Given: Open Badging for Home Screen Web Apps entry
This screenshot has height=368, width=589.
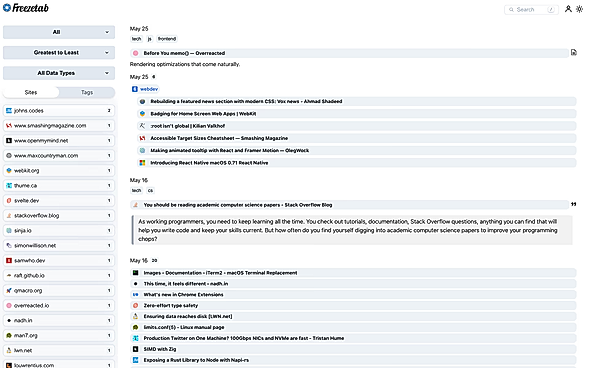Looking at the screenshot, I should click(356, 114).
